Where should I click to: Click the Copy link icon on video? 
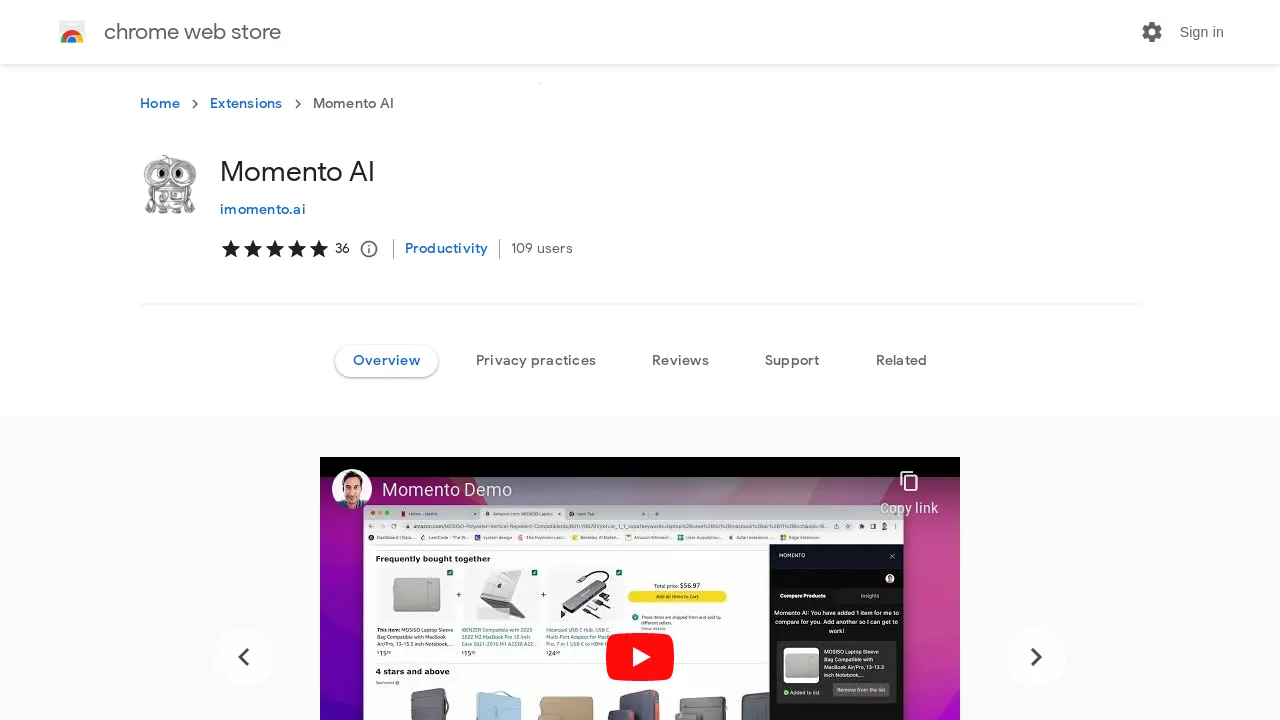click(x=909, y=481)
